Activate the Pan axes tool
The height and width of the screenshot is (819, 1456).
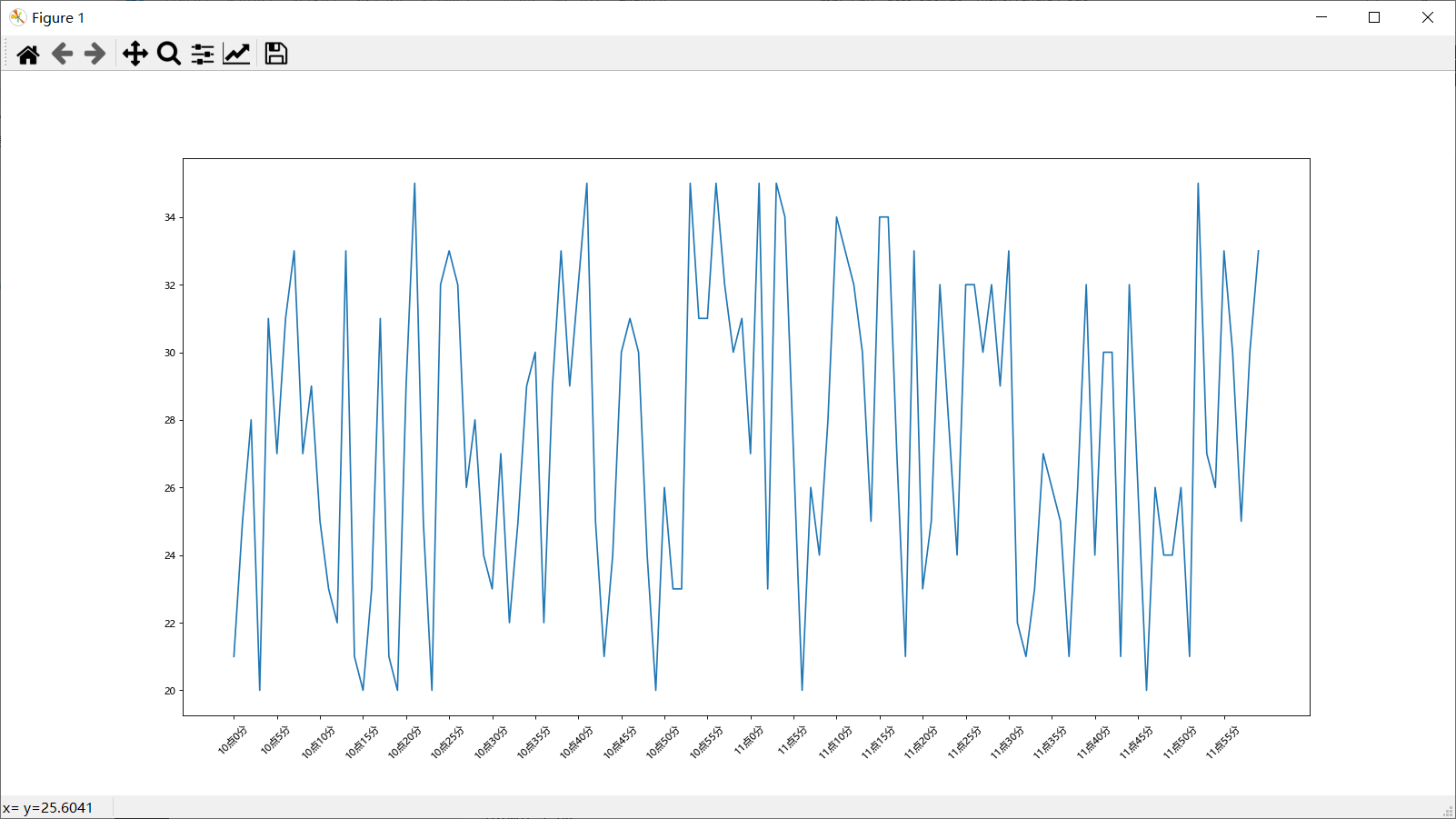135,55
